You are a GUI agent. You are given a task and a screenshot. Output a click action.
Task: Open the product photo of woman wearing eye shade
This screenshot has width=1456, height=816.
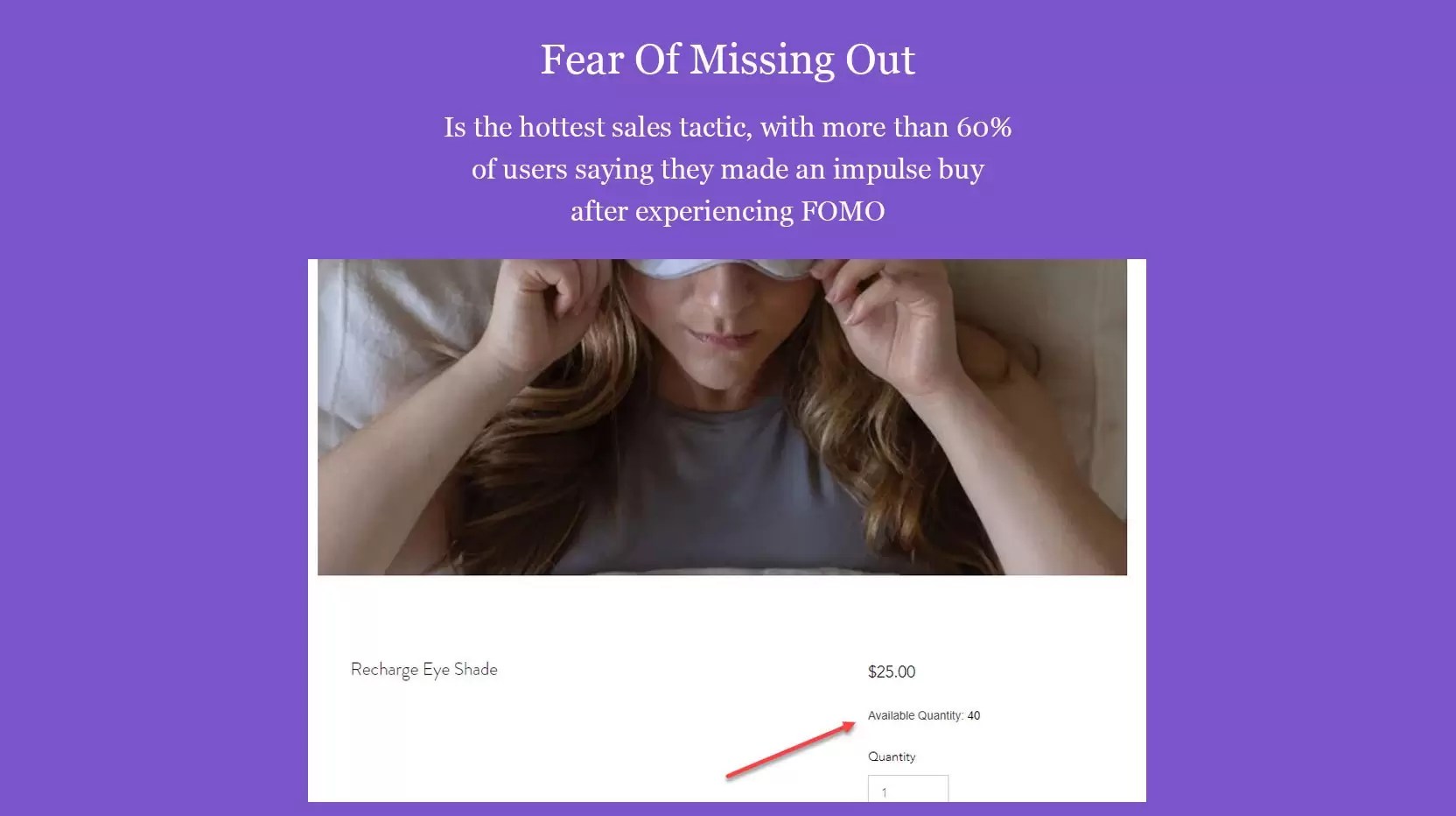tap(722, 417)
